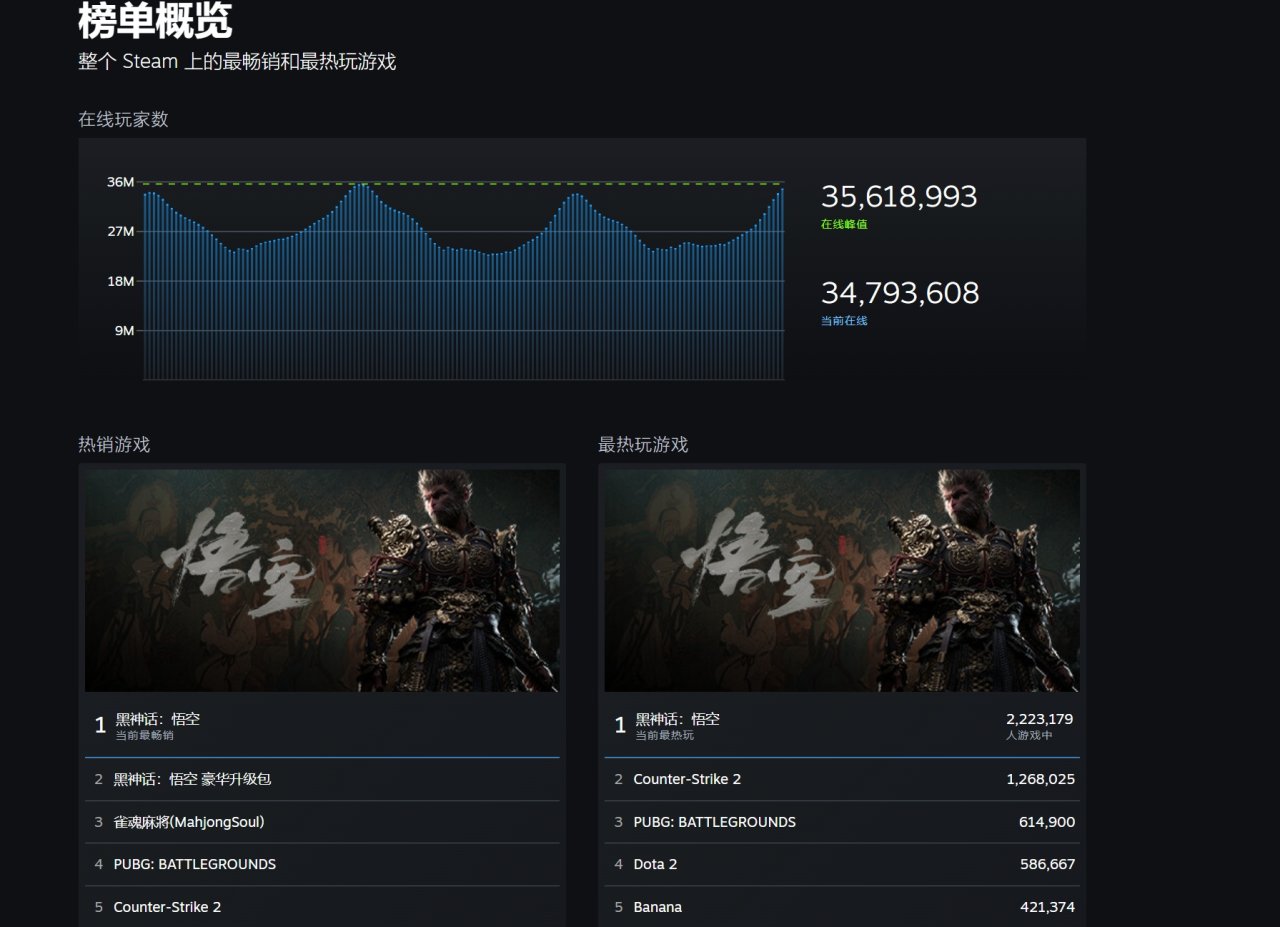
Task: Open PUBG: BATTLEGROUNDS in the most played list
Action: tap(842, 822)
